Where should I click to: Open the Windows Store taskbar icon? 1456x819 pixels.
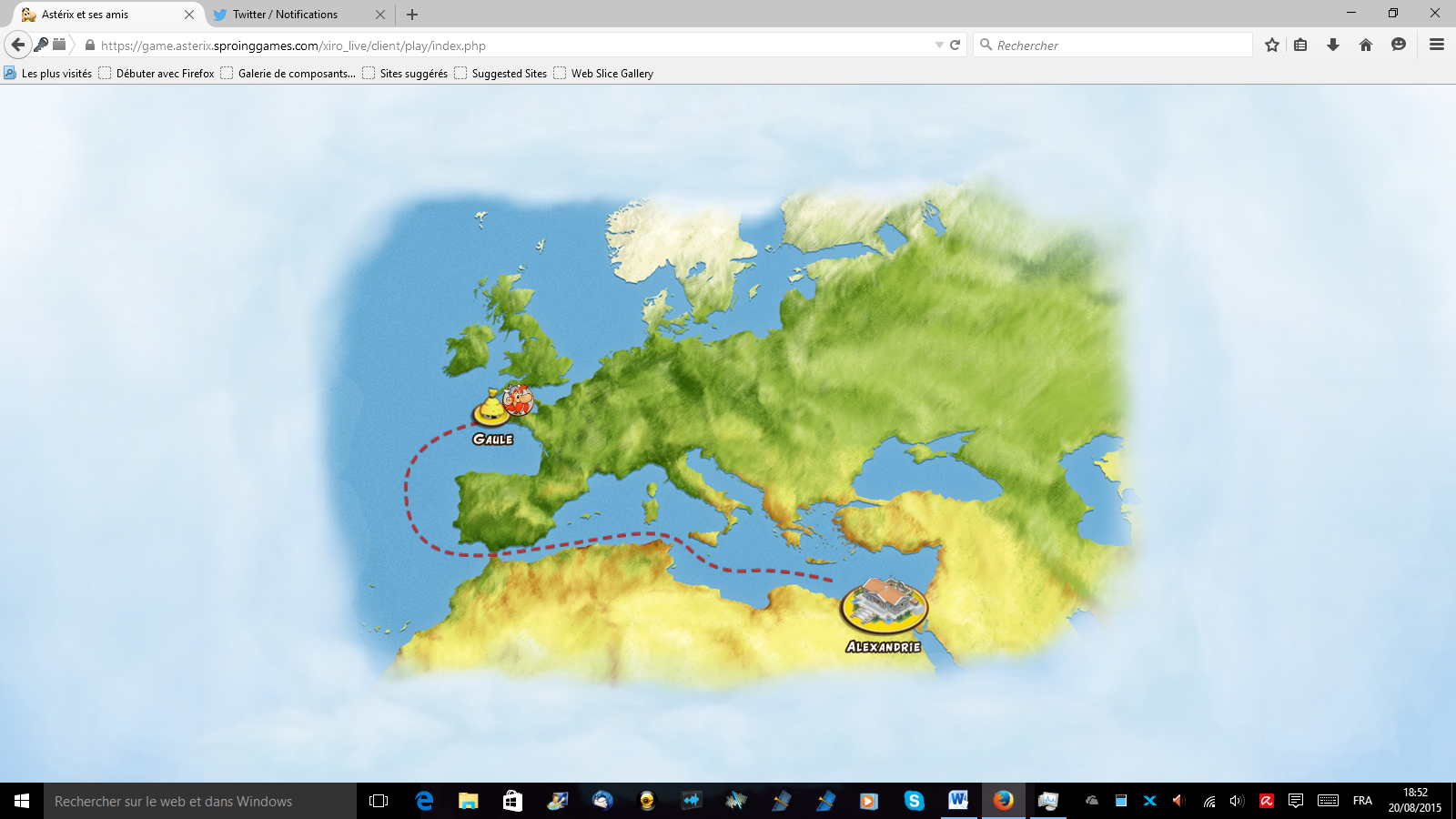point(512,801)
